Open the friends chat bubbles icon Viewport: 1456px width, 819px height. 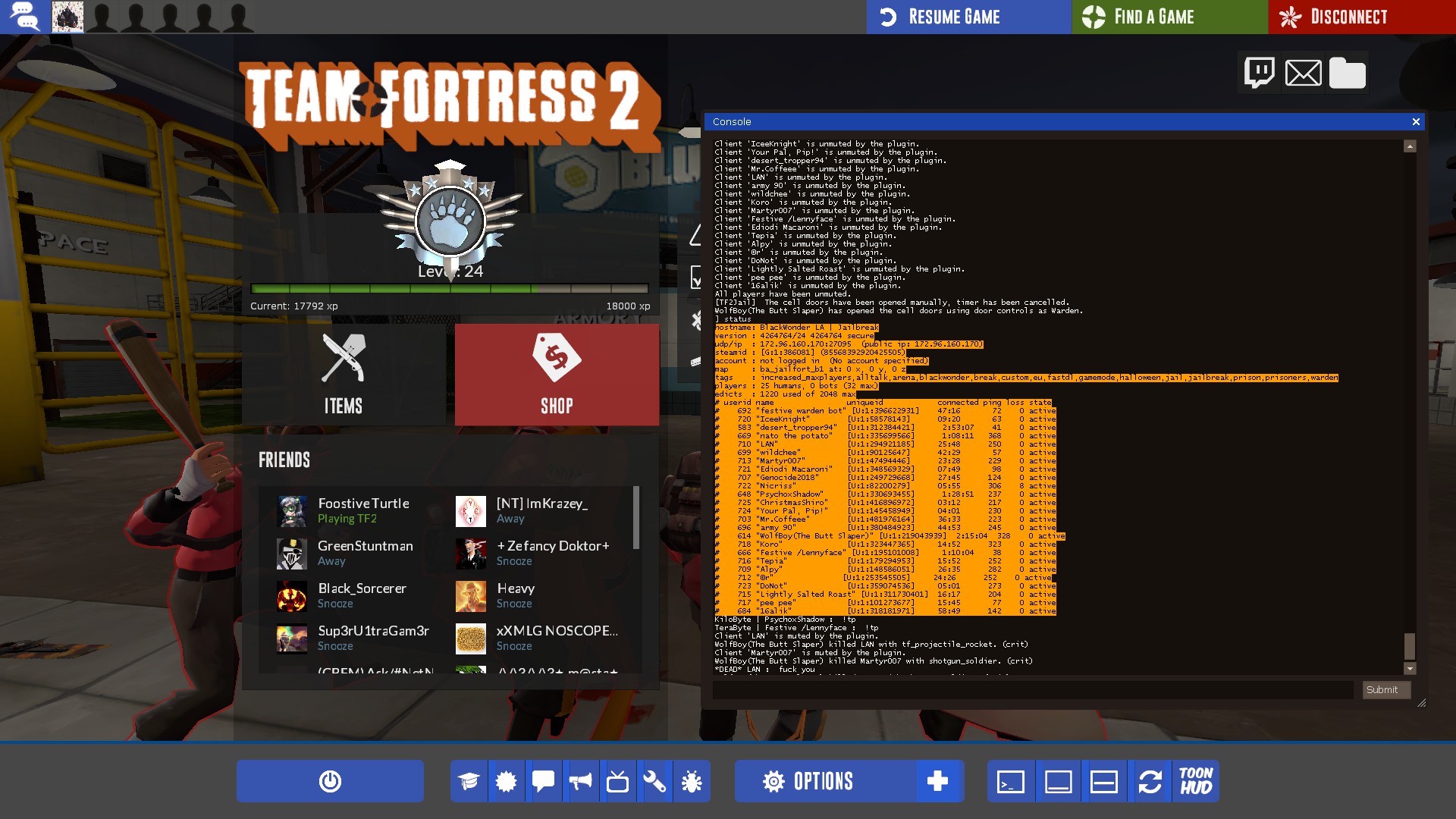click(x=24, y=17)
